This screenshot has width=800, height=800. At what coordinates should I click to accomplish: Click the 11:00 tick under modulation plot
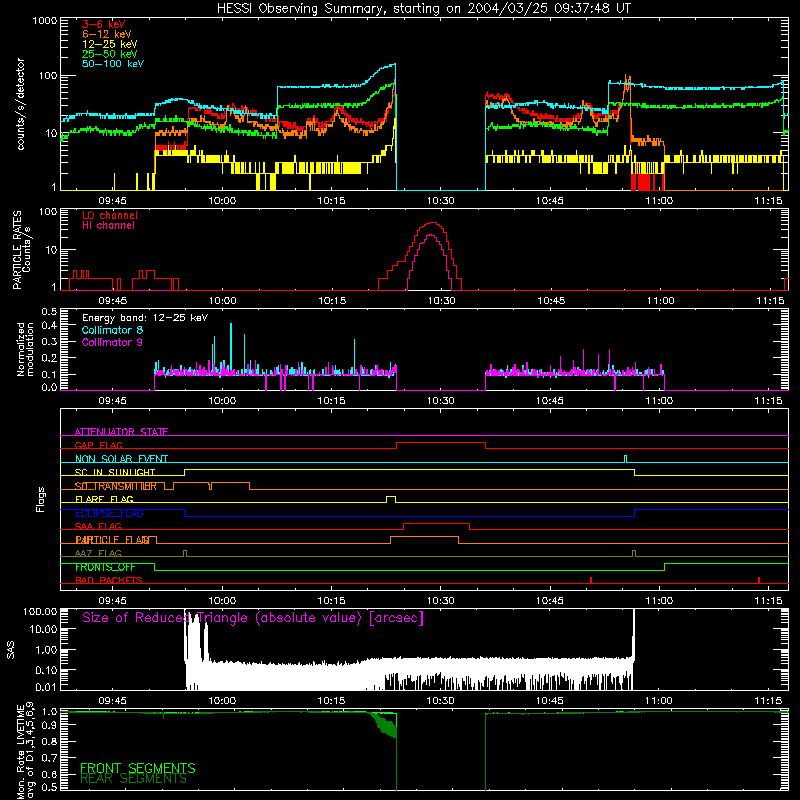[x=659, y=401]
